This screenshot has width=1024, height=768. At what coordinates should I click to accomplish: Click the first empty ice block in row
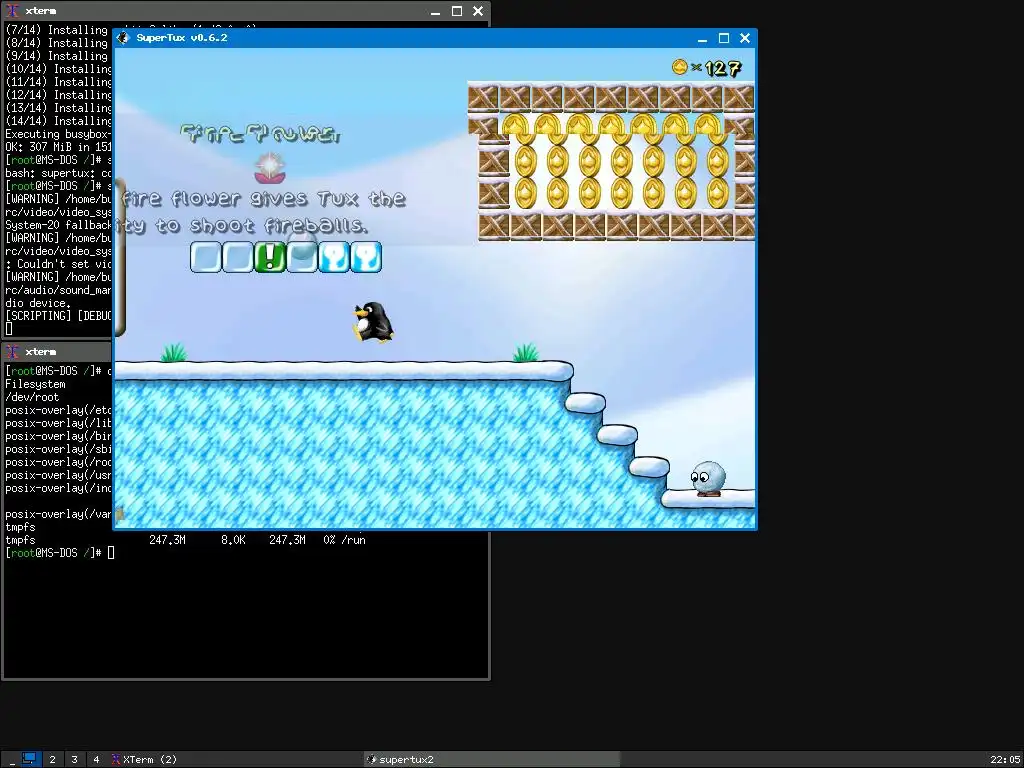click(206, 257)
